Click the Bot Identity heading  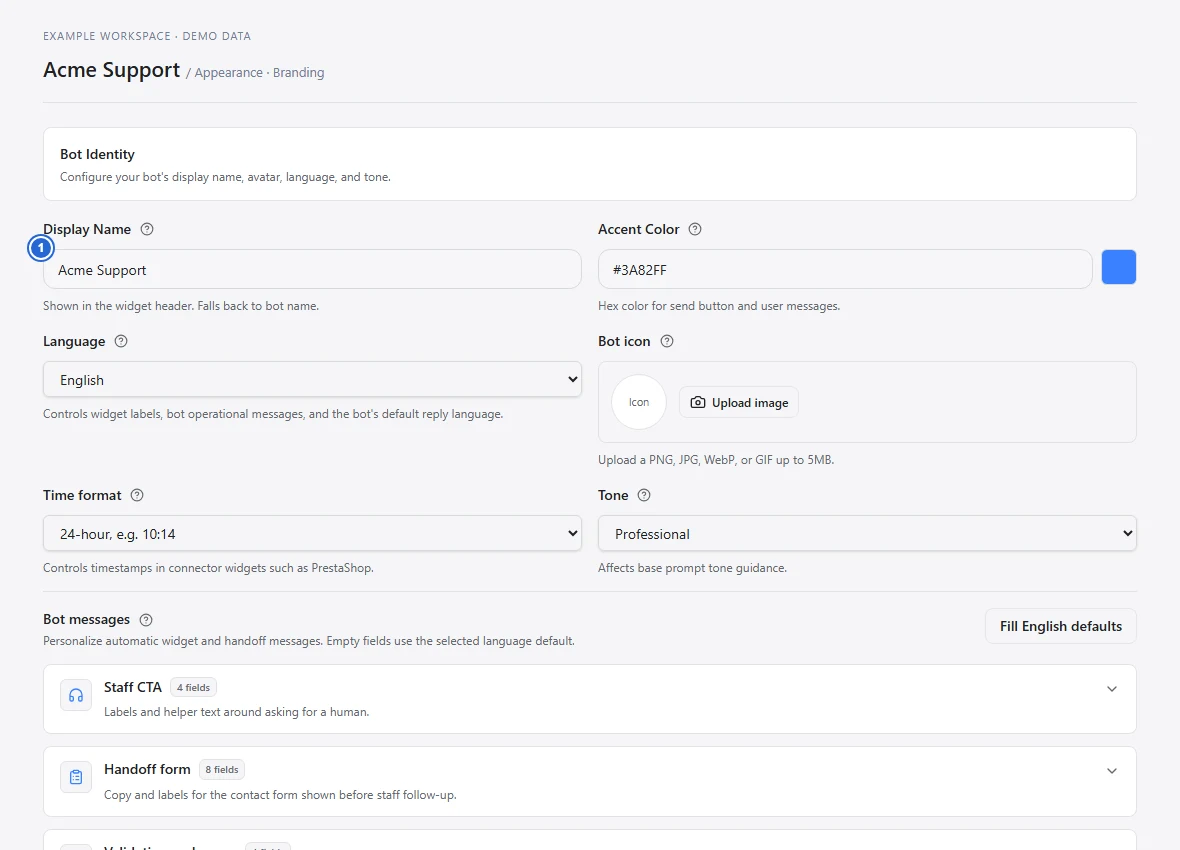click(x=97, y=154)
